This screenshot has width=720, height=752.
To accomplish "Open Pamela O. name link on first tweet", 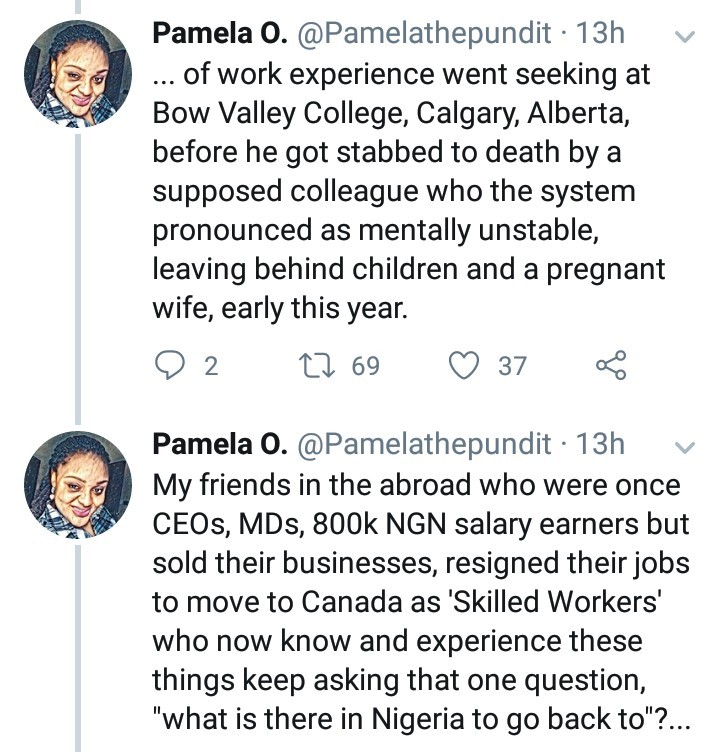I will click(220, 34).
